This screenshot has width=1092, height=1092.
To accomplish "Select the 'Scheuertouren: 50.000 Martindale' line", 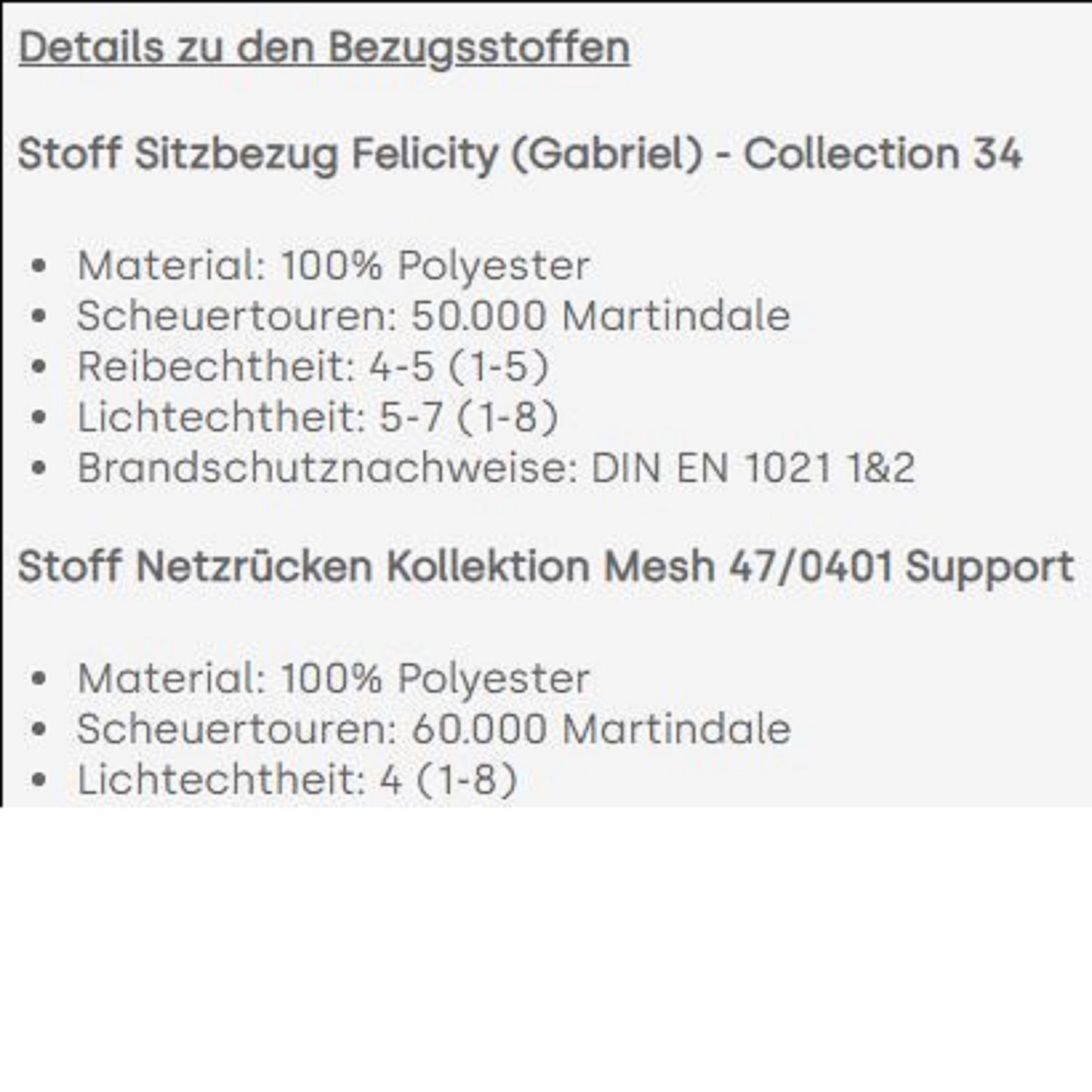I will [433, 316].
